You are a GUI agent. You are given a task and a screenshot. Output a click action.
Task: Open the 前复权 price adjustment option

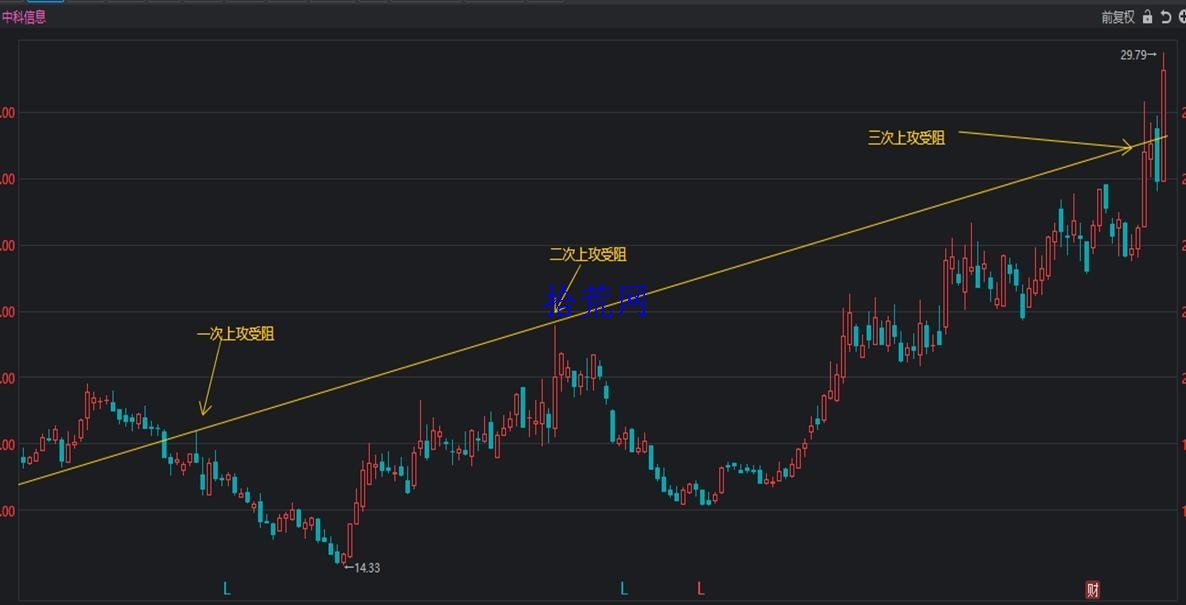1118,17
